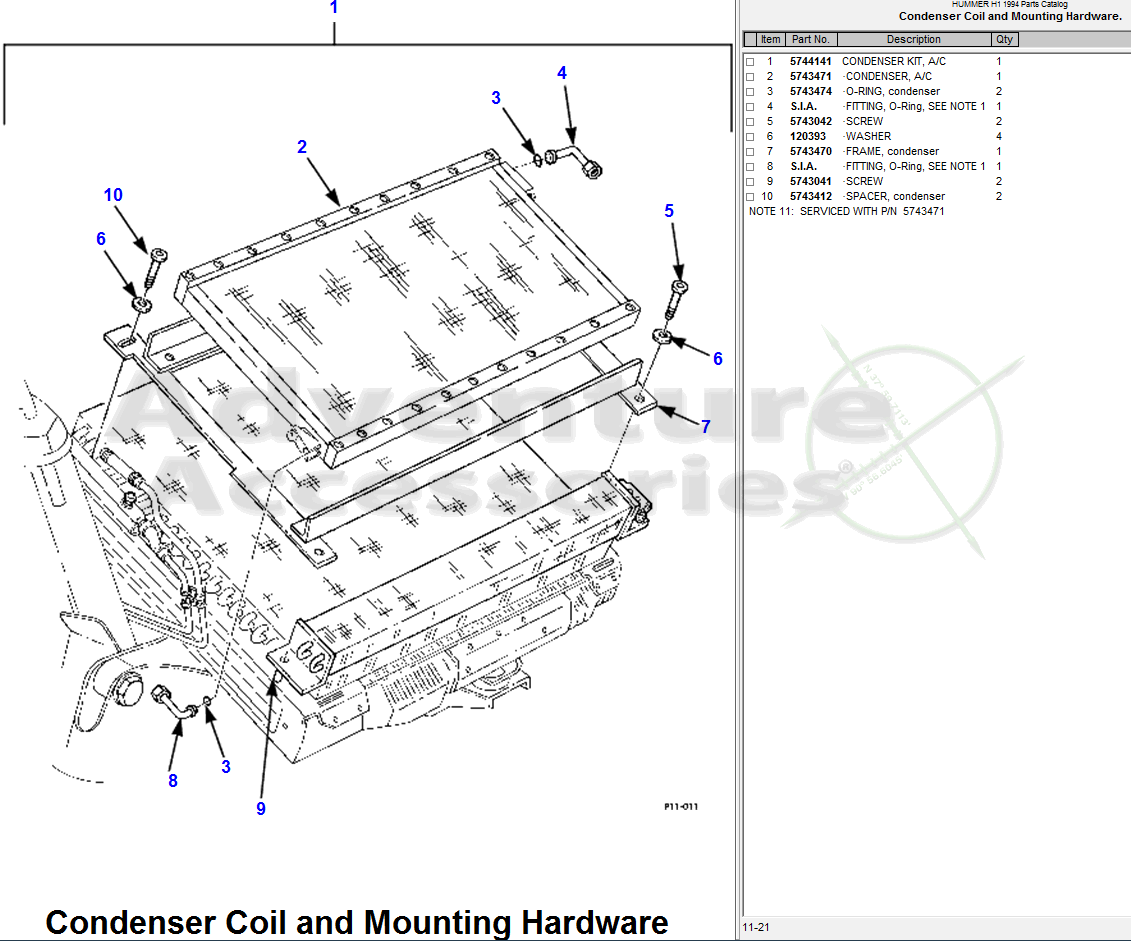Select part number 120393
The width and height of the screenshot is (1131, 941).
808,136
